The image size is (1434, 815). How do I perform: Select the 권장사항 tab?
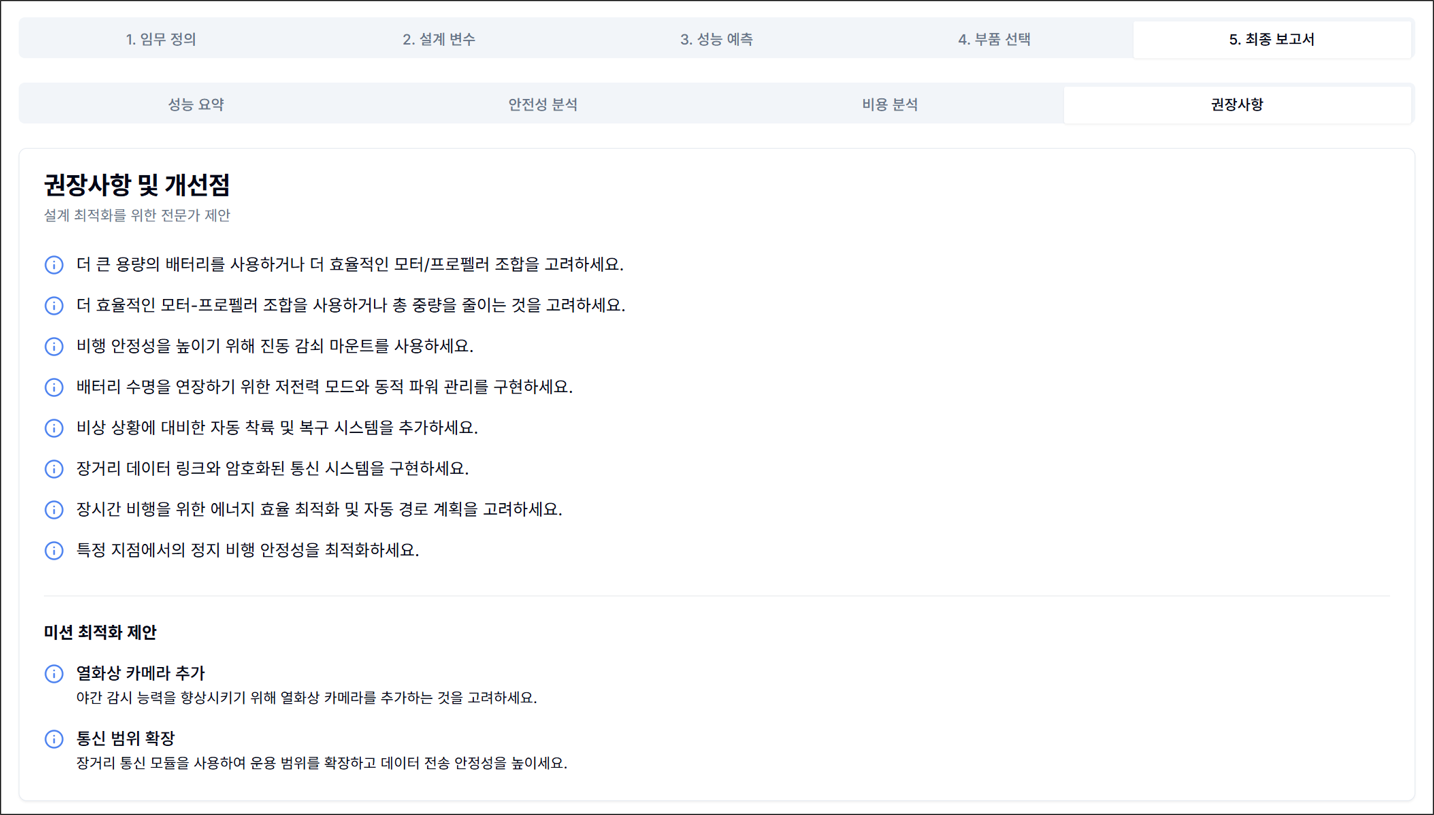tap(1238, 103)
